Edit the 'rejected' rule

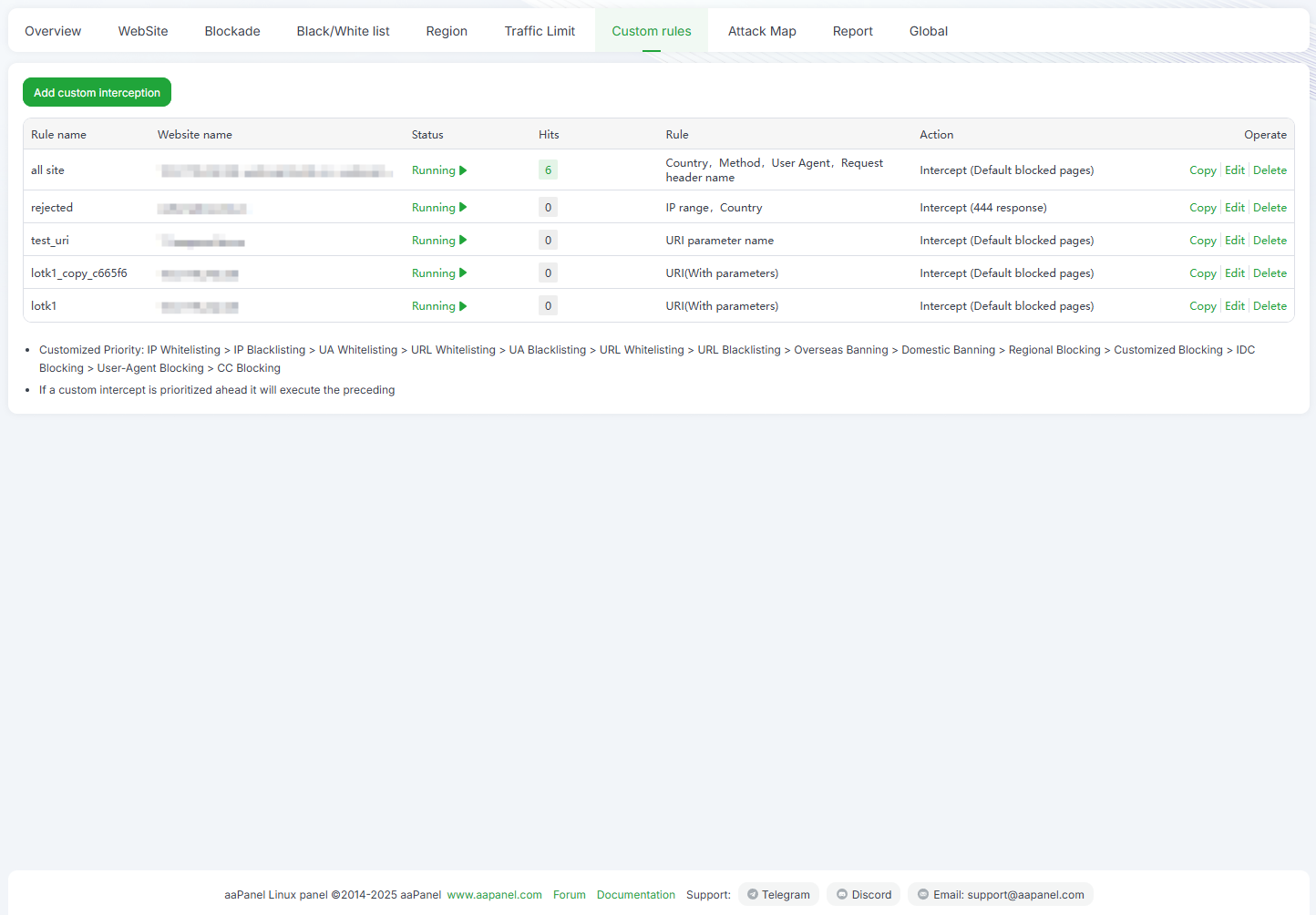(1234, 208)
